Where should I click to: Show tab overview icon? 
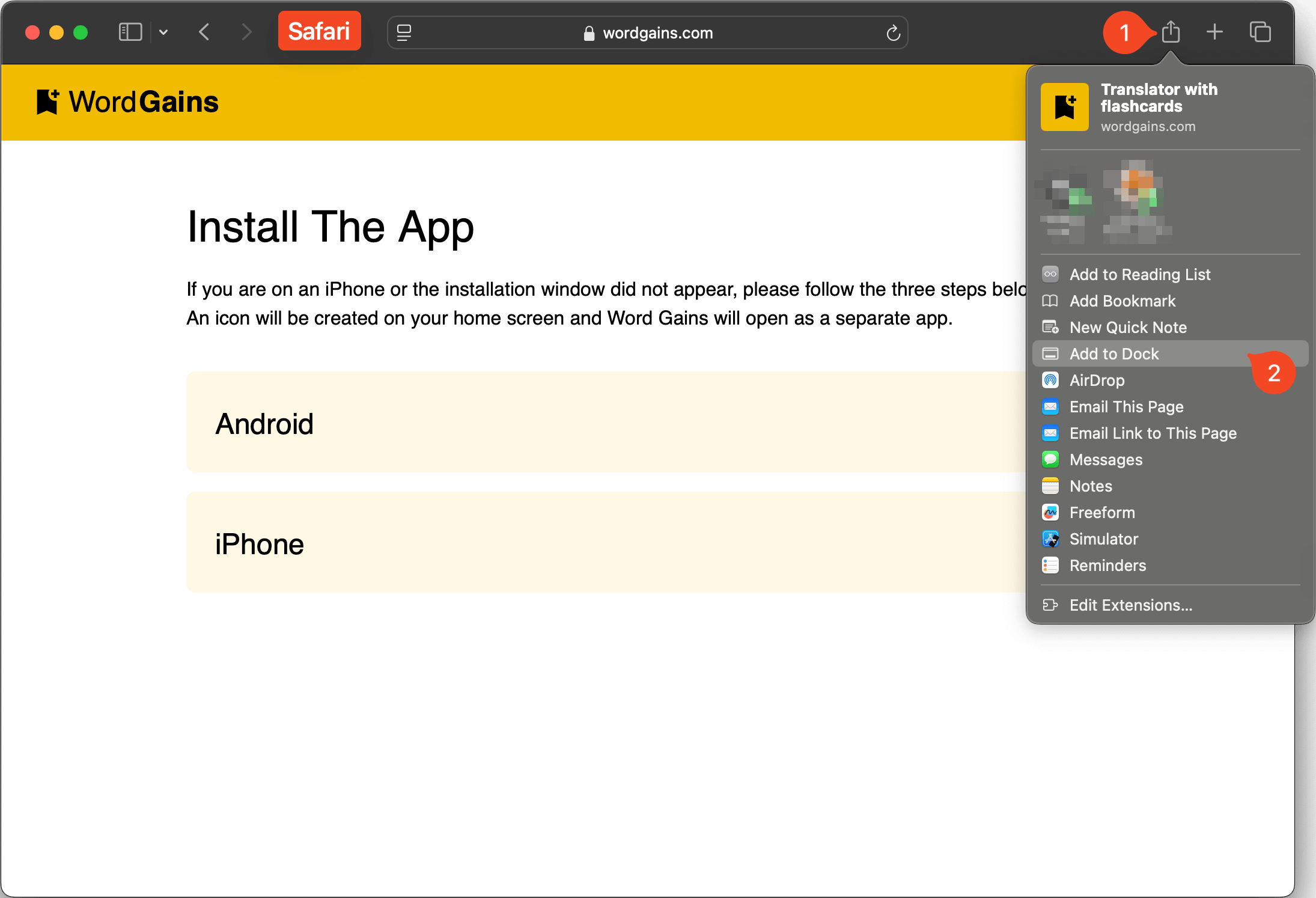pos(1260,32)
